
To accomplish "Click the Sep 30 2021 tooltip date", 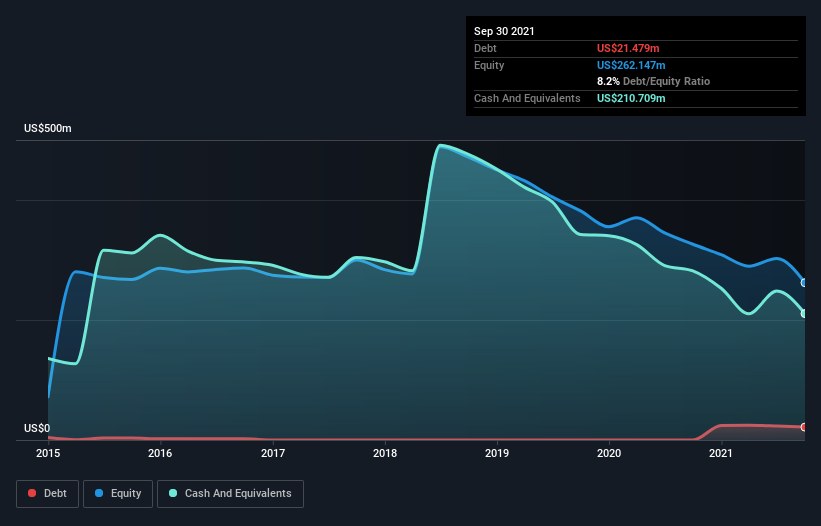I will 504,31.
